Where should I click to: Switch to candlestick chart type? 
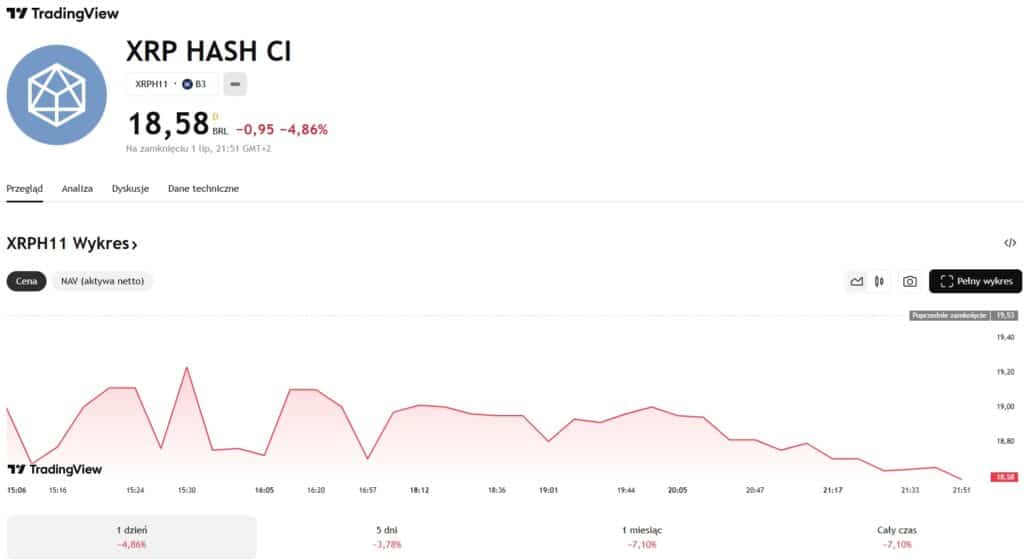tap(880, 281)
